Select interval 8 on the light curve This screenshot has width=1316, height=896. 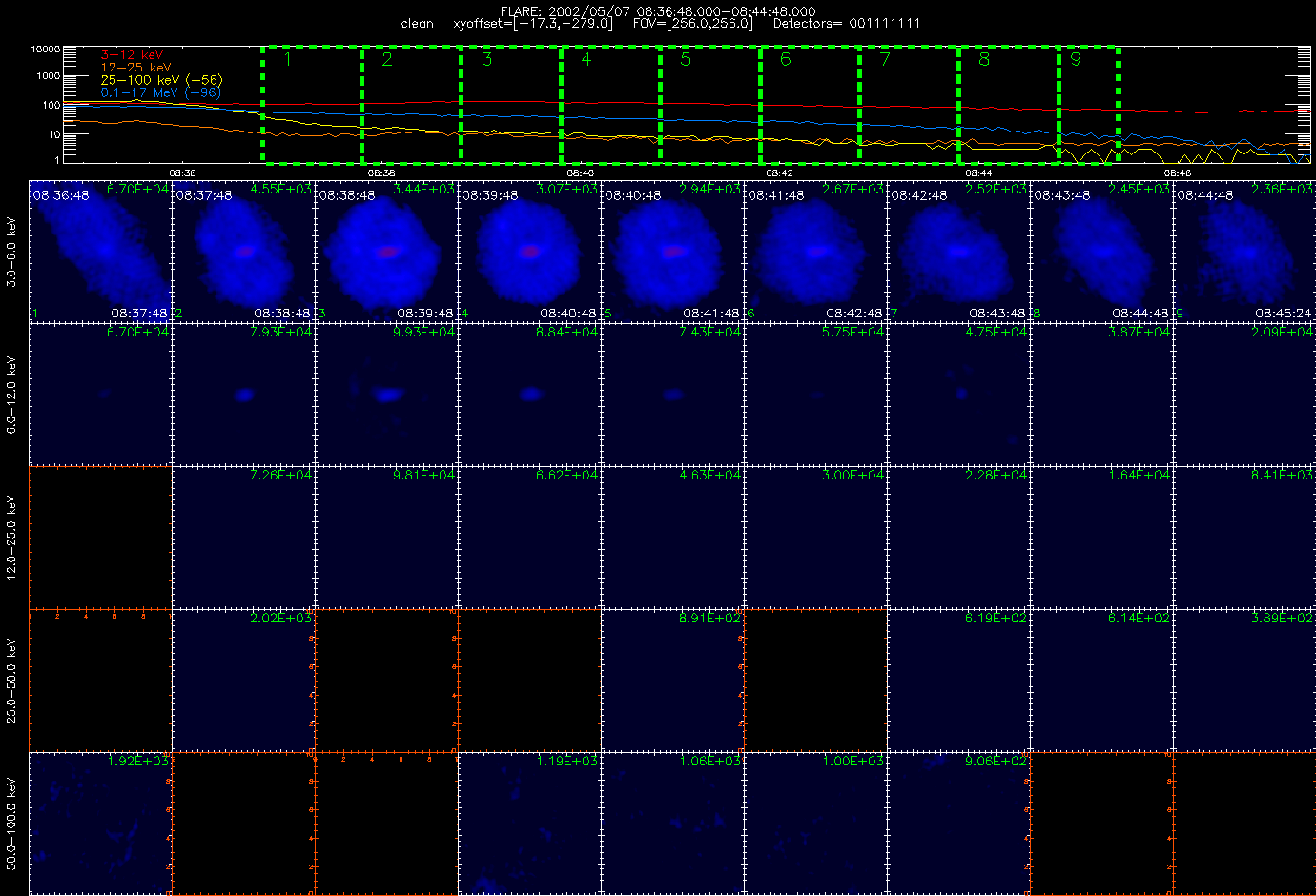[1009, 105]
